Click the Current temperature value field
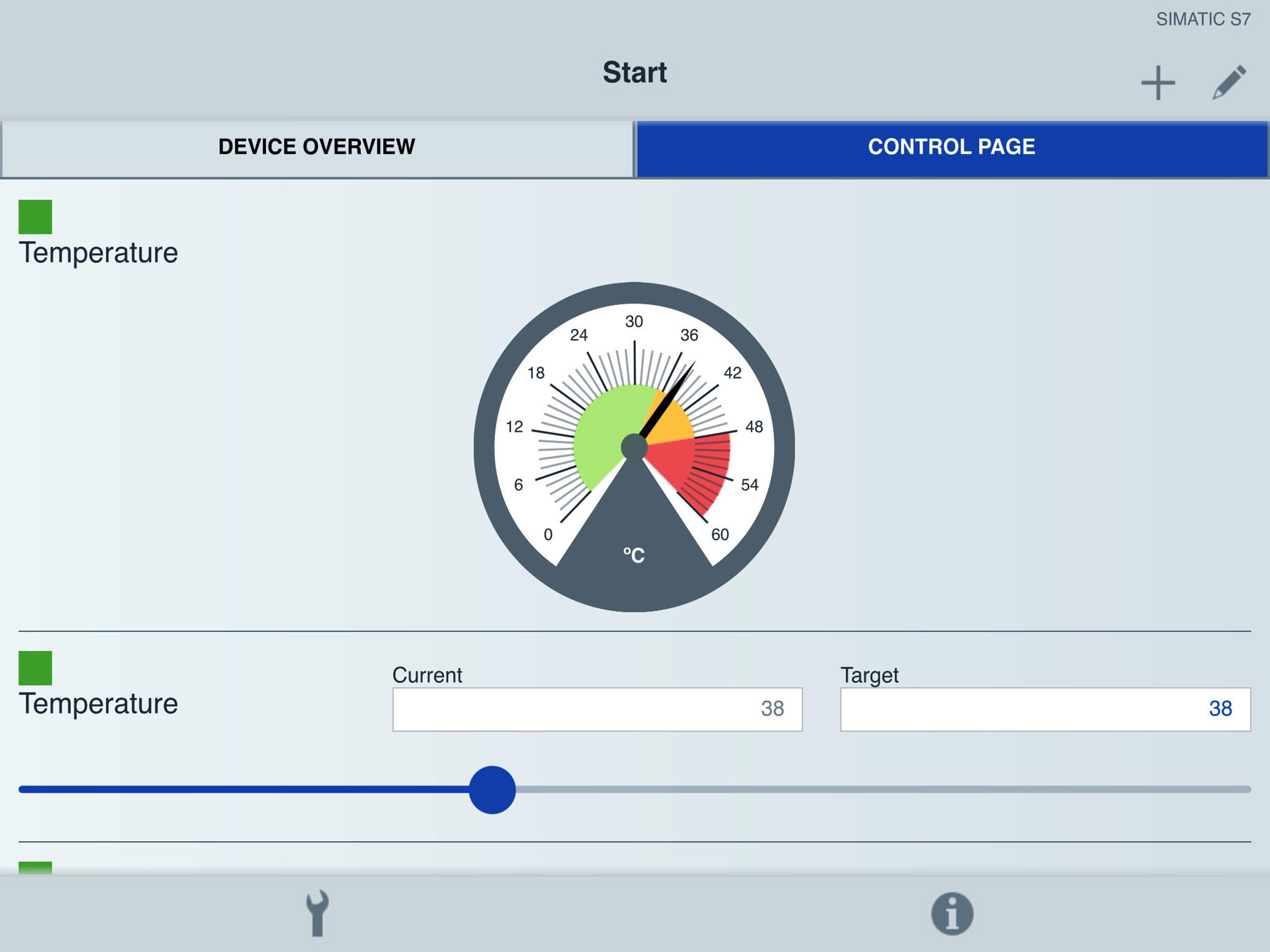Screen dimensions: 1270x952 (597, 709)
